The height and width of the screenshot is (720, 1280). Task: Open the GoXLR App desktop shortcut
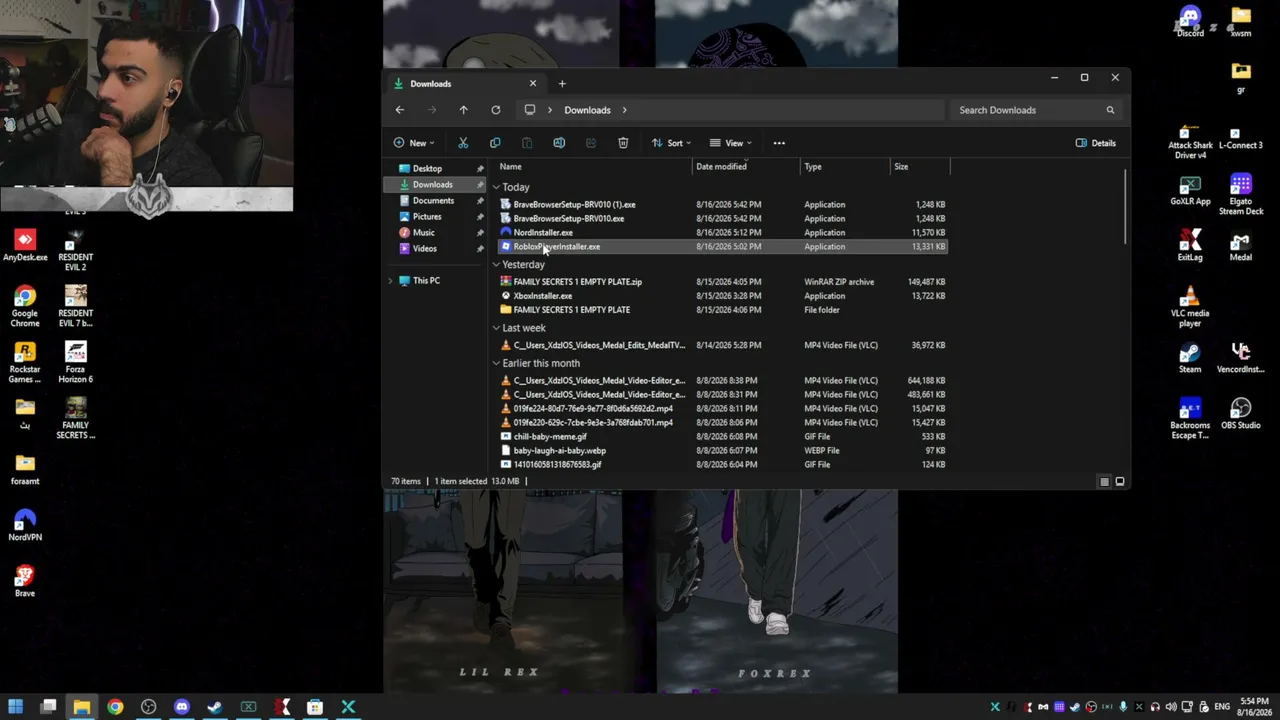pos(1190,190)
